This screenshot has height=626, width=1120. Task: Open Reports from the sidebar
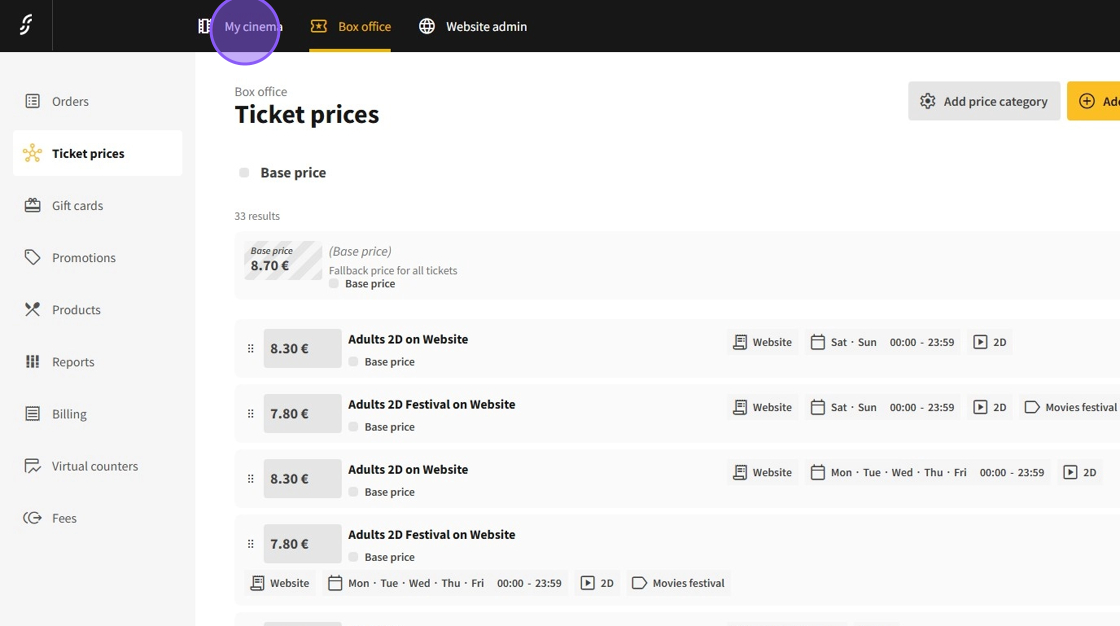(73, 361)
